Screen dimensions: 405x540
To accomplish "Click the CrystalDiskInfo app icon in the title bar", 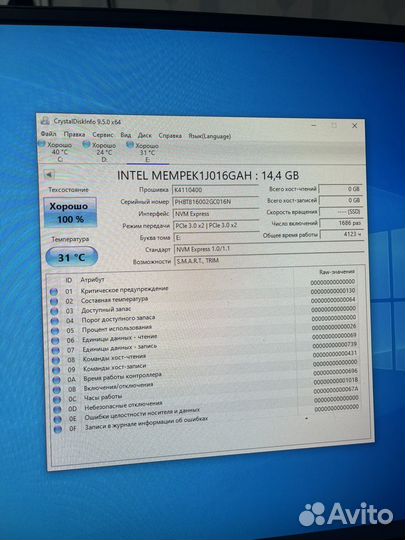I will [x=45, y=121].
